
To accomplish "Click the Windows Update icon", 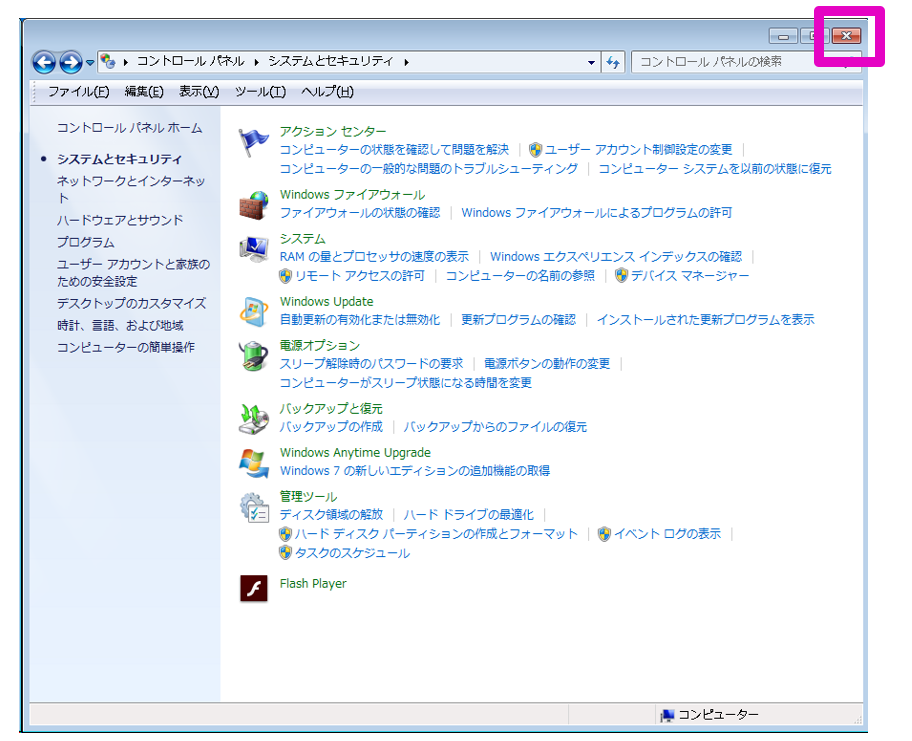I will tap(254, 312).
